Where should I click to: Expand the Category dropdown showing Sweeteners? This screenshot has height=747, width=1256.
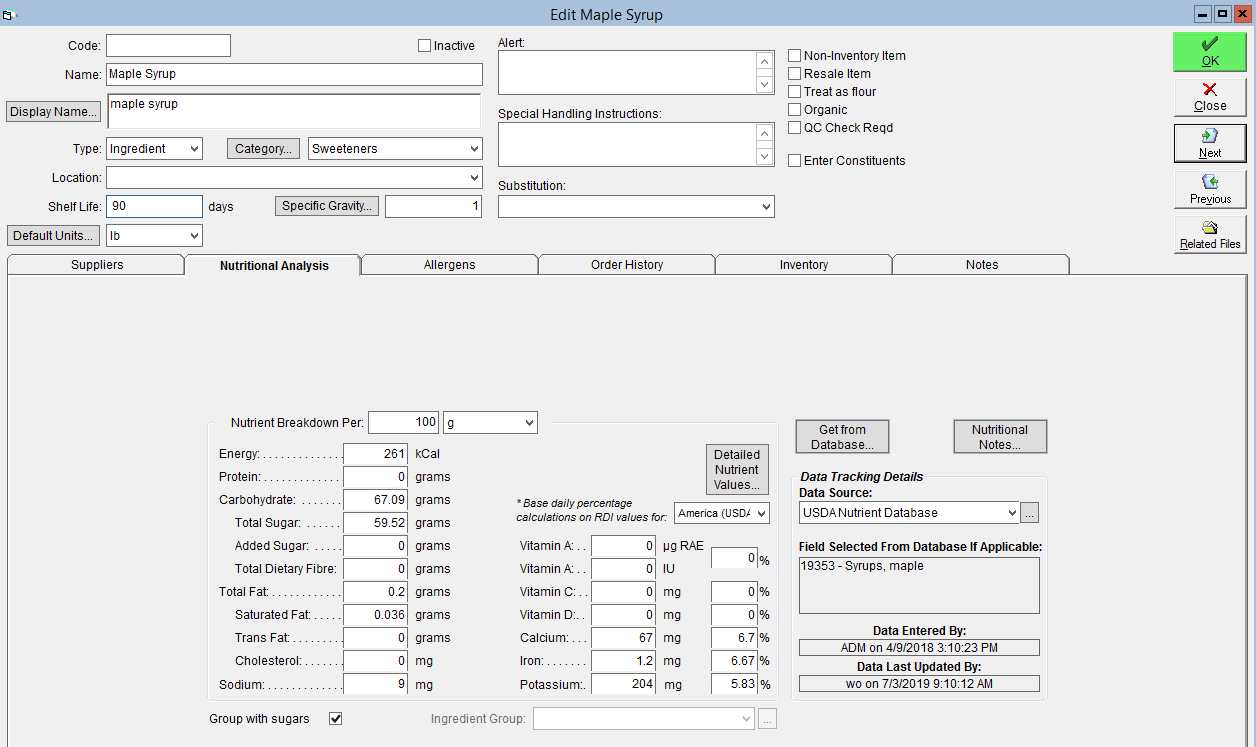click(x=395, y=149)
